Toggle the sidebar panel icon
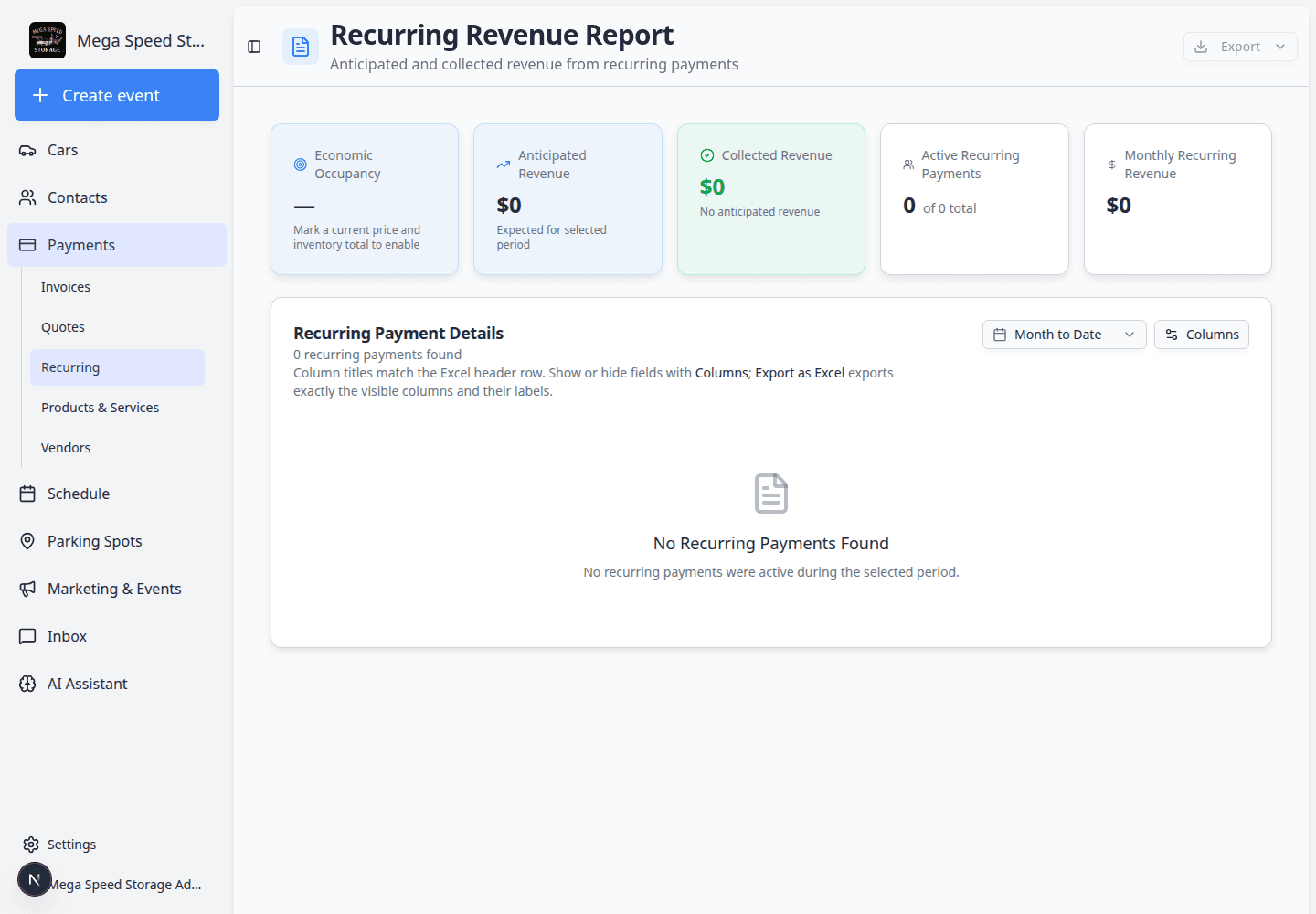The height and width of the screenshot is (914, 1316). pos(254,47)
